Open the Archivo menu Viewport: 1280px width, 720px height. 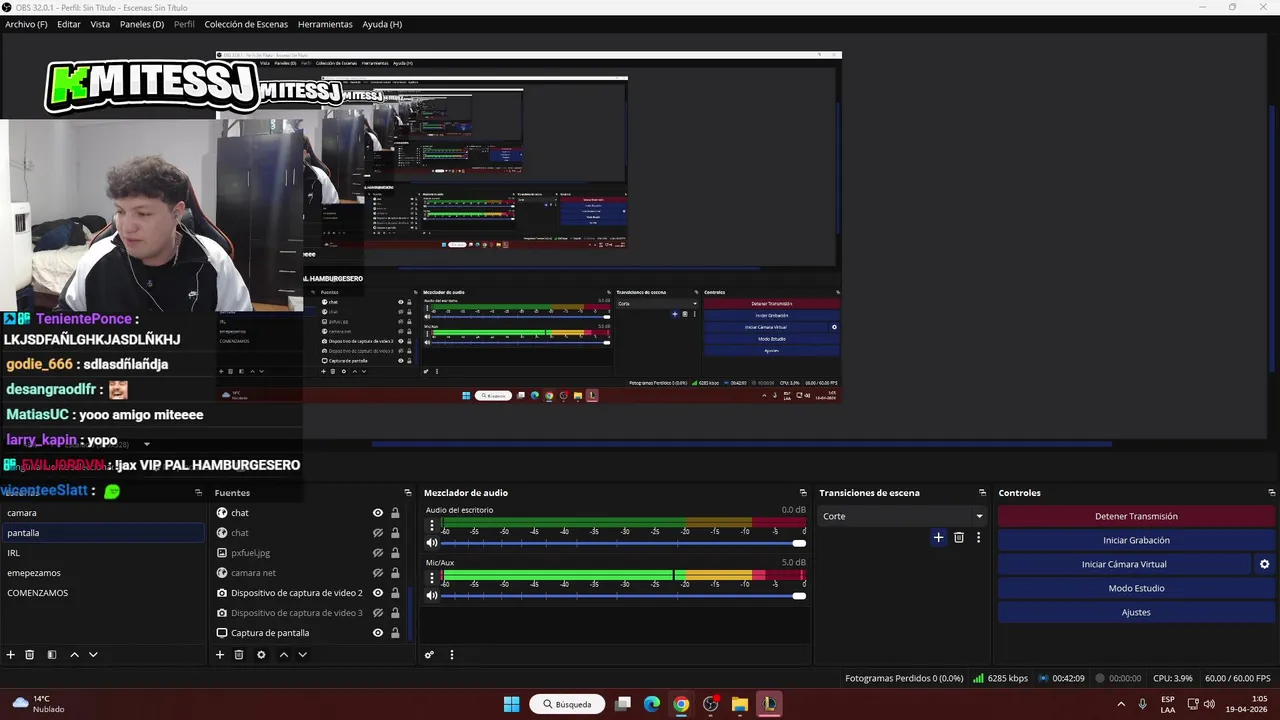[26, 24]
